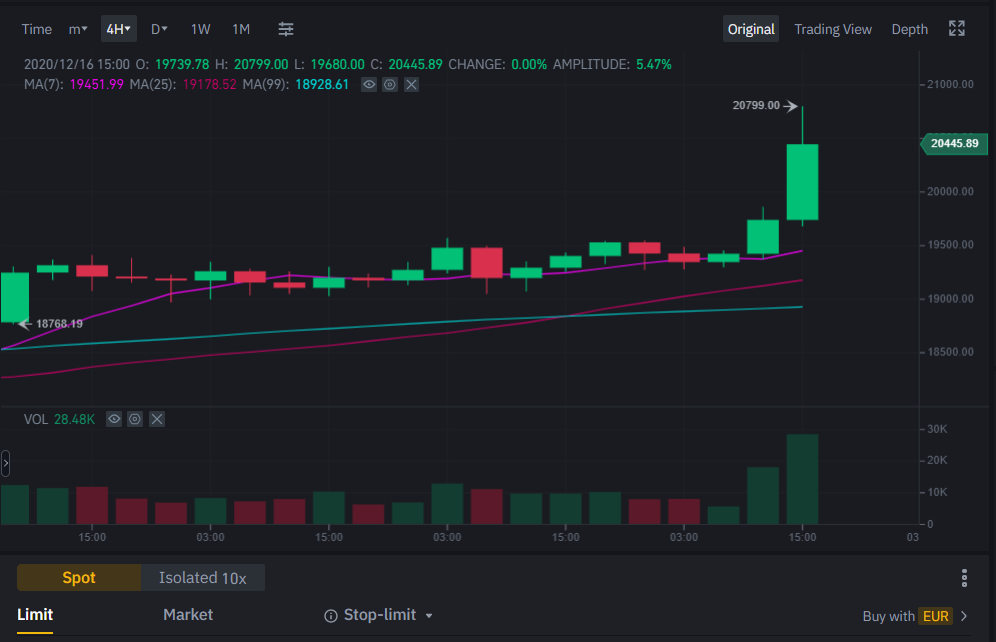Open the chart indicator settings icon
This screenshot has height=642, width=996.
(x=286, y=29)
